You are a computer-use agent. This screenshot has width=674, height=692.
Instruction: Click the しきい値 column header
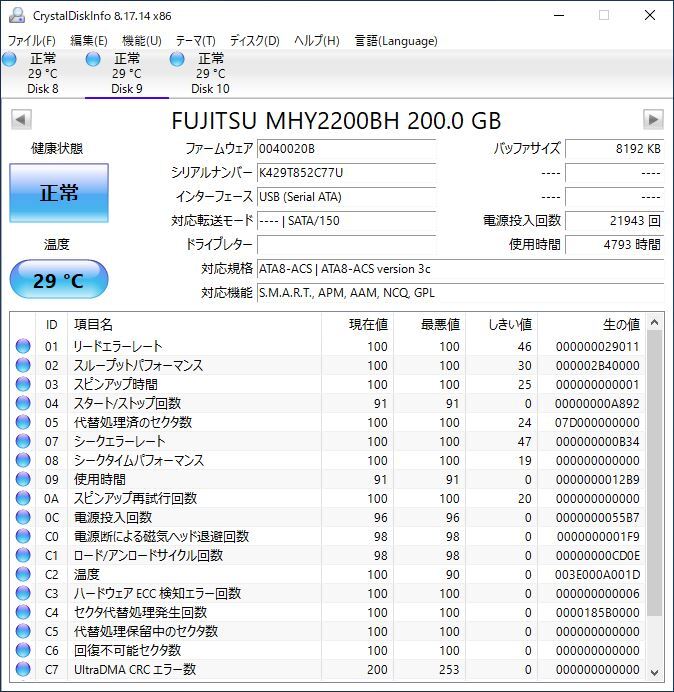[501, 325]
